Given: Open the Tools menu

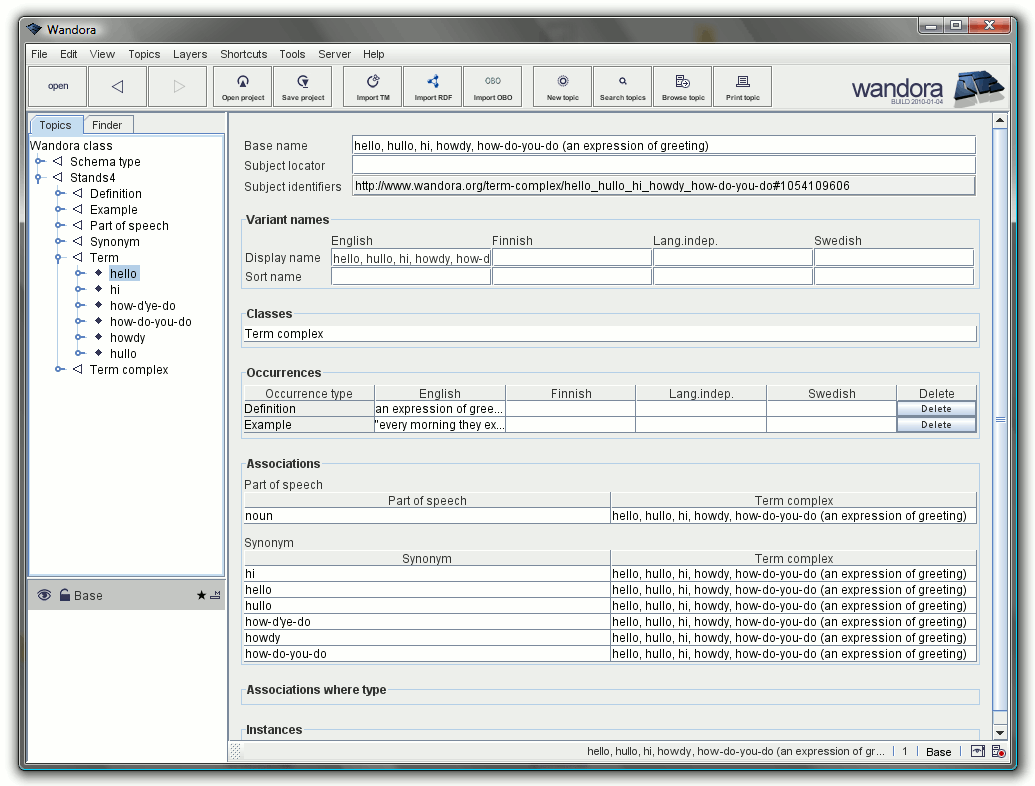Looking at the screenshot, I should (x=292, y=54).
